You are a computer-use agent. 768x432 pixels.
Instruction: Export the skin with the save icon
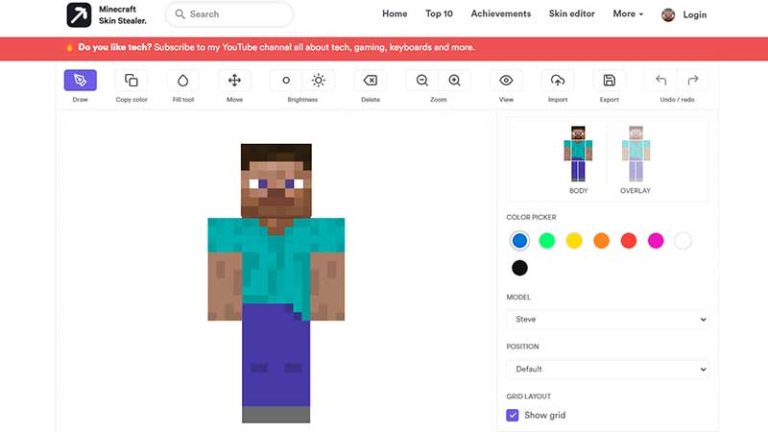point(609,81)
